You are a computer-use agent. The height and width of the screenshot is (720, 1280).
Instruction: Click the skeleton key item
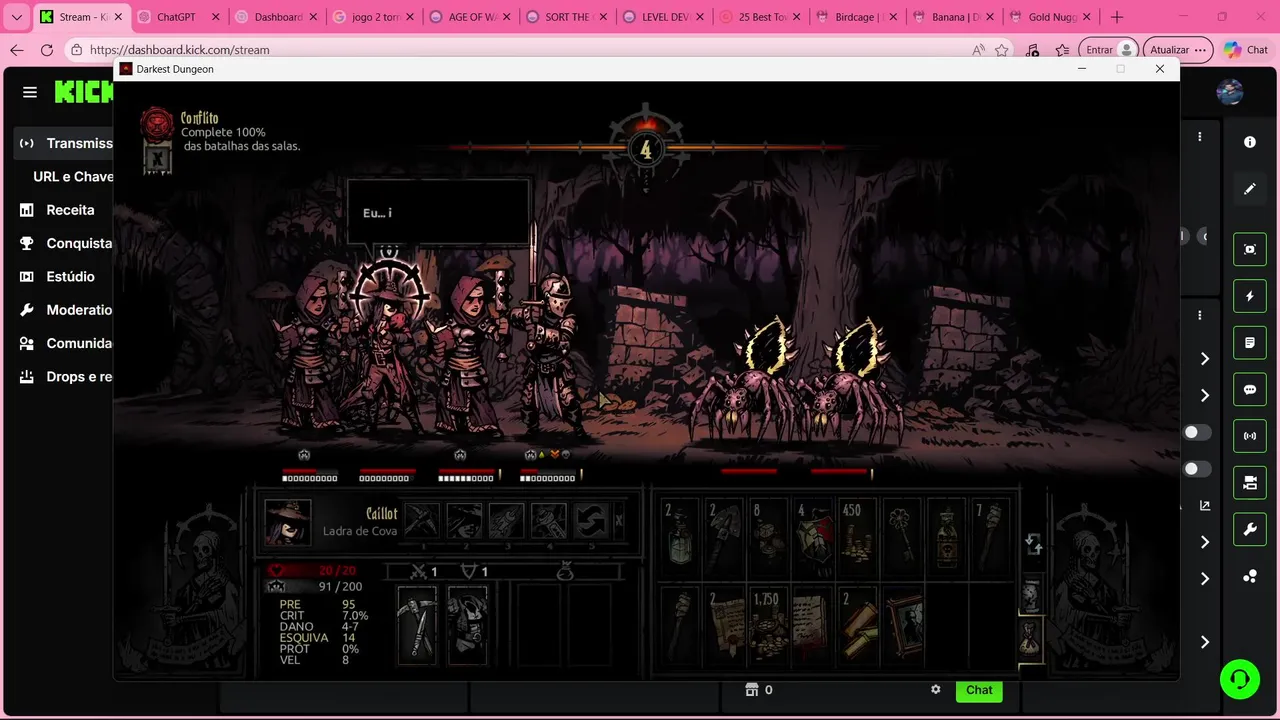(x=903, y=538)
